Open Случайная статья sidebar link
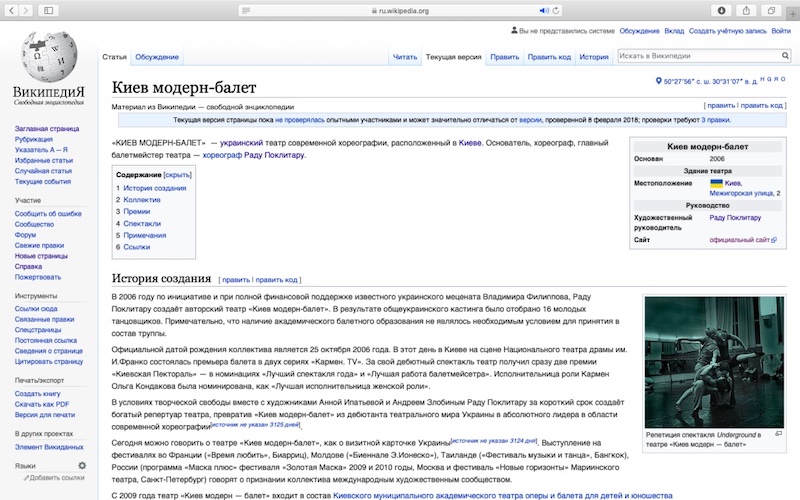Screen dimensions: 800x500 (43, 171)
